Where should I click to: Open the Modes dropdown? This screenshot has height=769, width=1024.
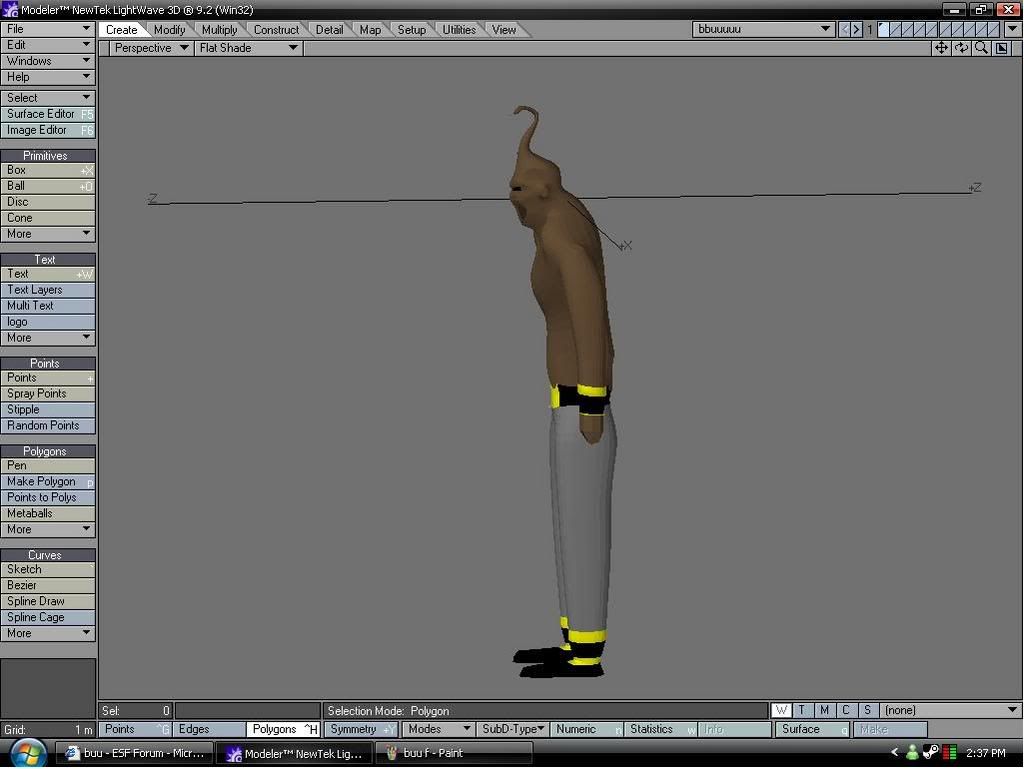[438, 729]
